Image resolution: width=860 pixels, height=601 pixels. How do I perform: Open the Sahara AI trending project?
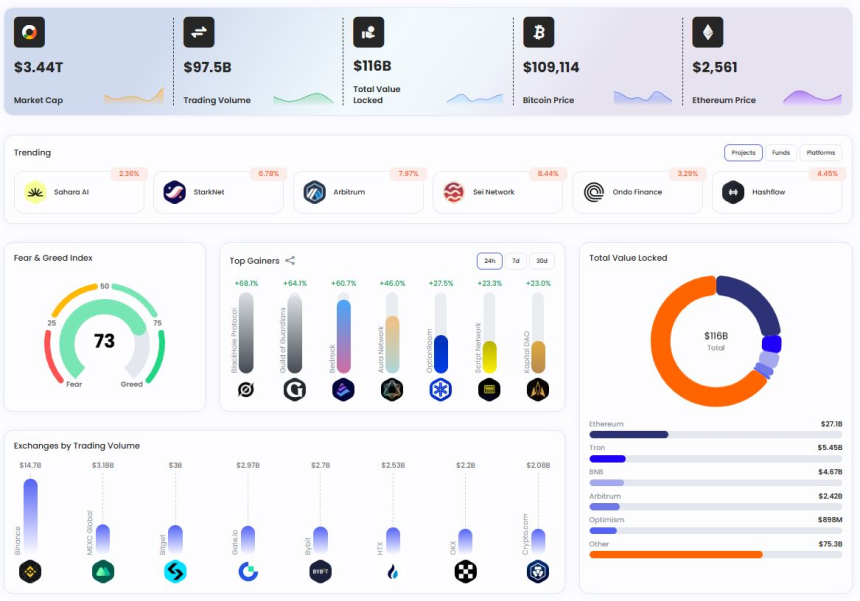[79, 192]
